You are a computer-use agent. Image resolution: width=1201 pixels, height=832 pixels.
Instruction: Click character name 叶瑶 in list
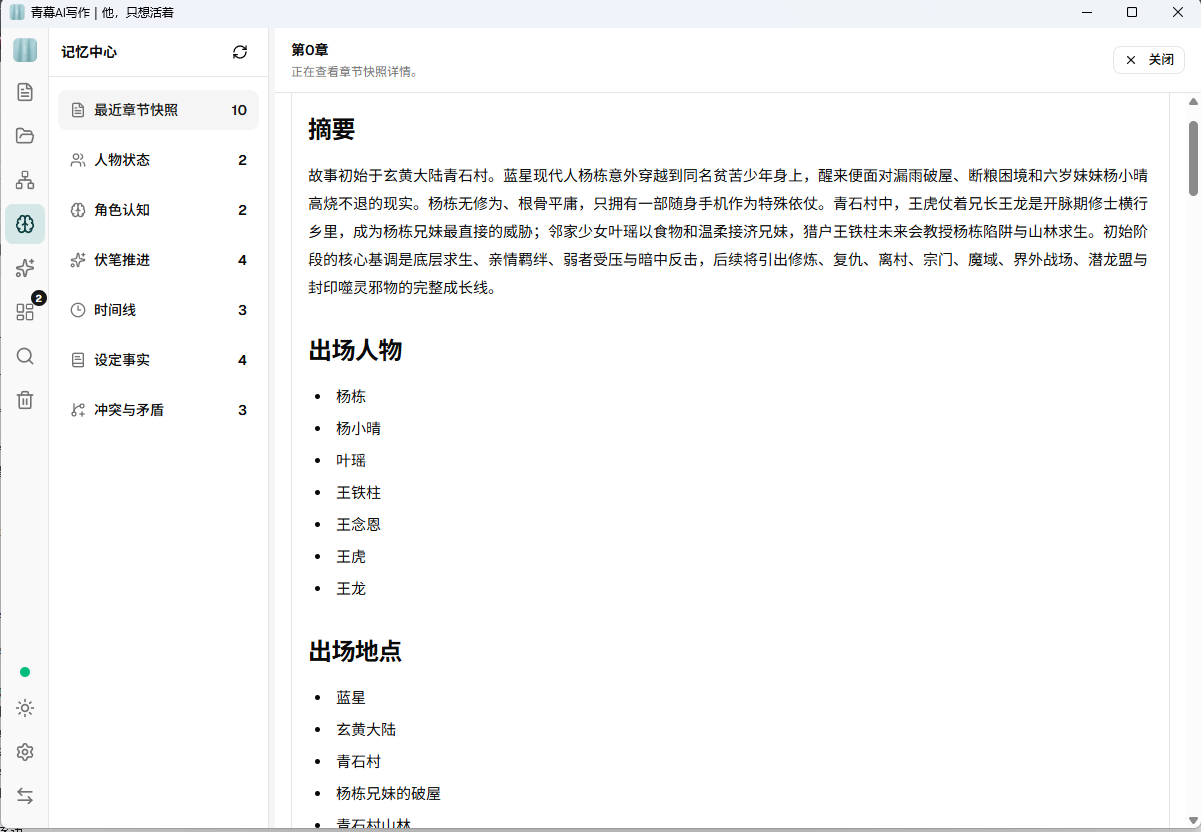351,461
